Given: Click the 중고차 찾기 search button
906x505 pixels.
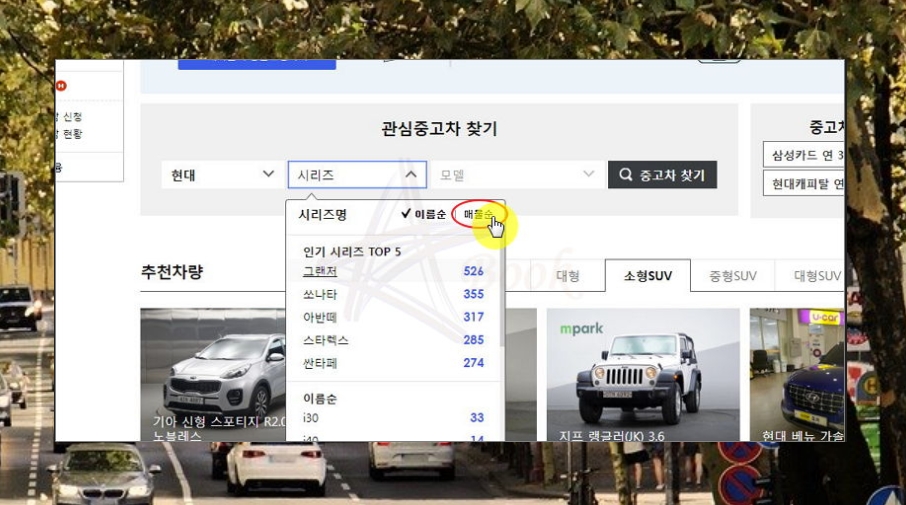Looking at the screenshot, I should (662, 174).
